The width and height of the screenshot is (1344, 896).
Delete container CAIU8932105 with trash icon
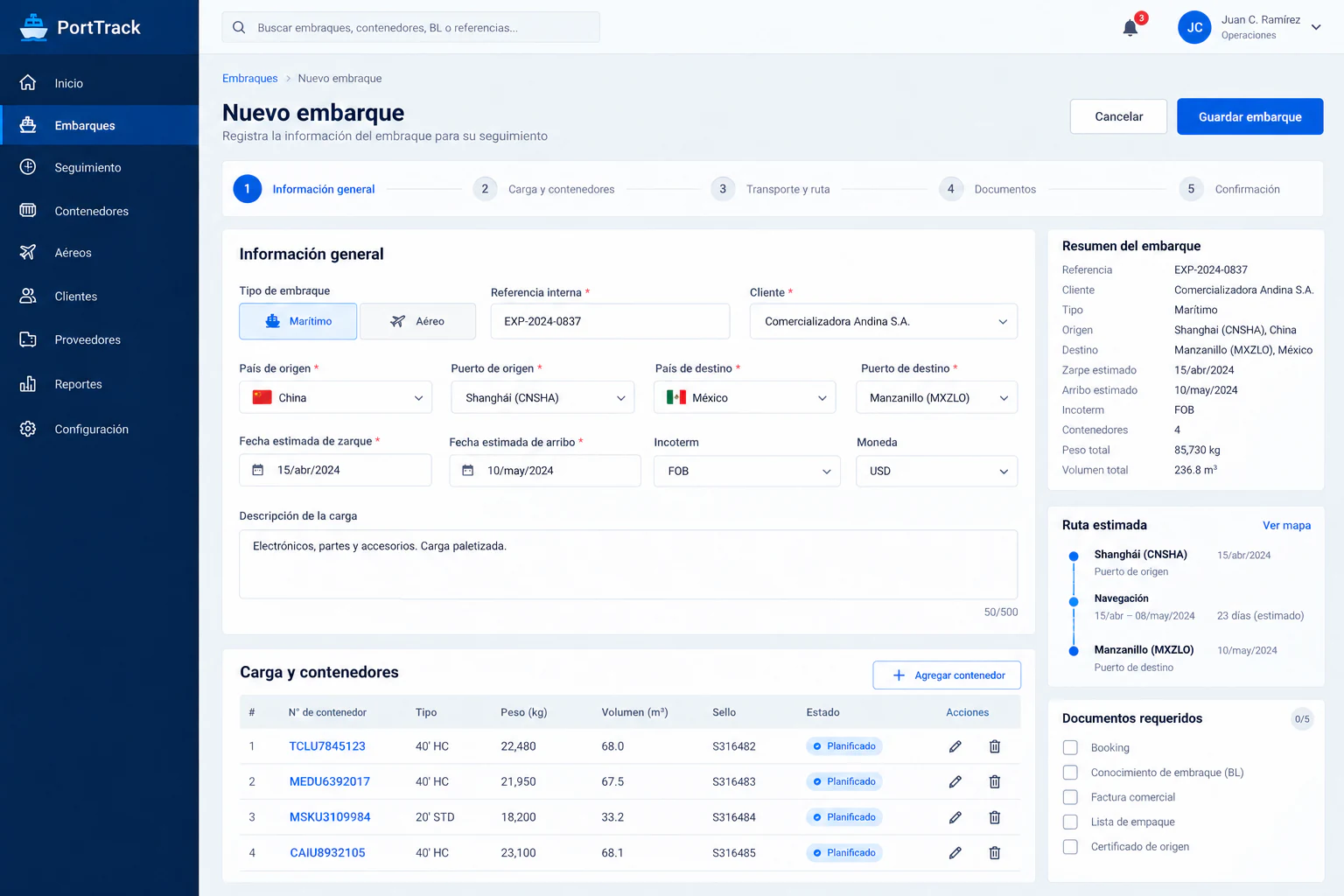pyautogui.click(x=995, y=852)
